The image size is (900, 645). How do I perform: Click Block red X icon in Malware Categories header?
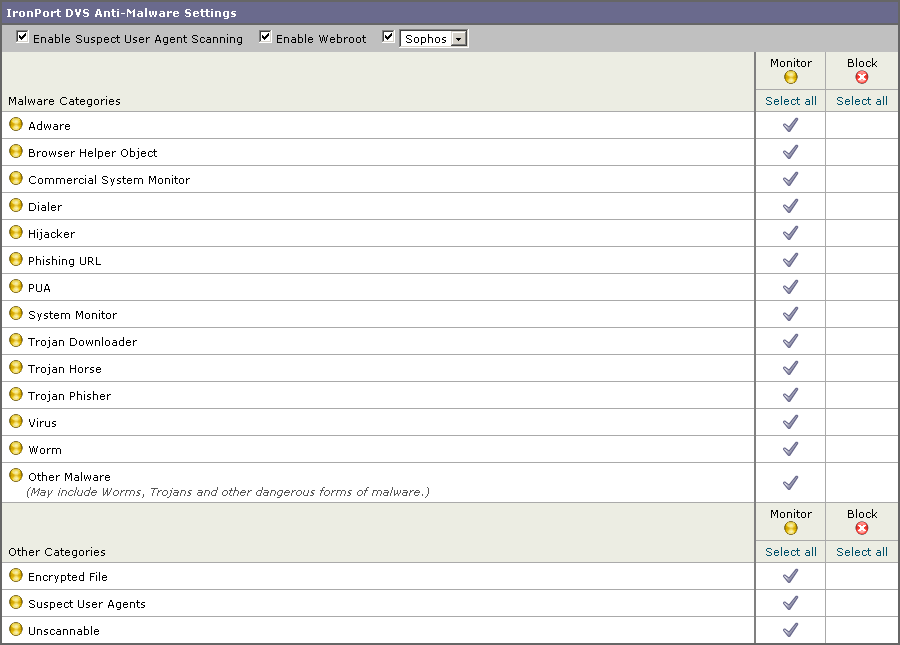pyautogui.click(x=862, y=77)
